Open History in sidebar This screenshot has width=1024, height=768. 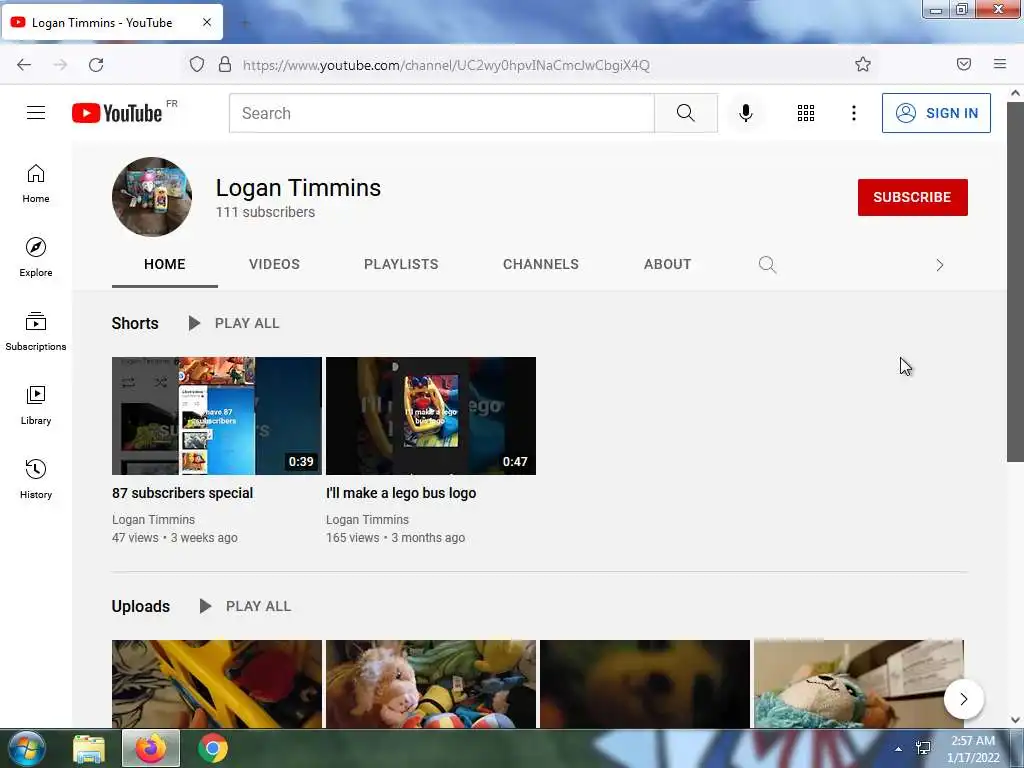[36, 479]
